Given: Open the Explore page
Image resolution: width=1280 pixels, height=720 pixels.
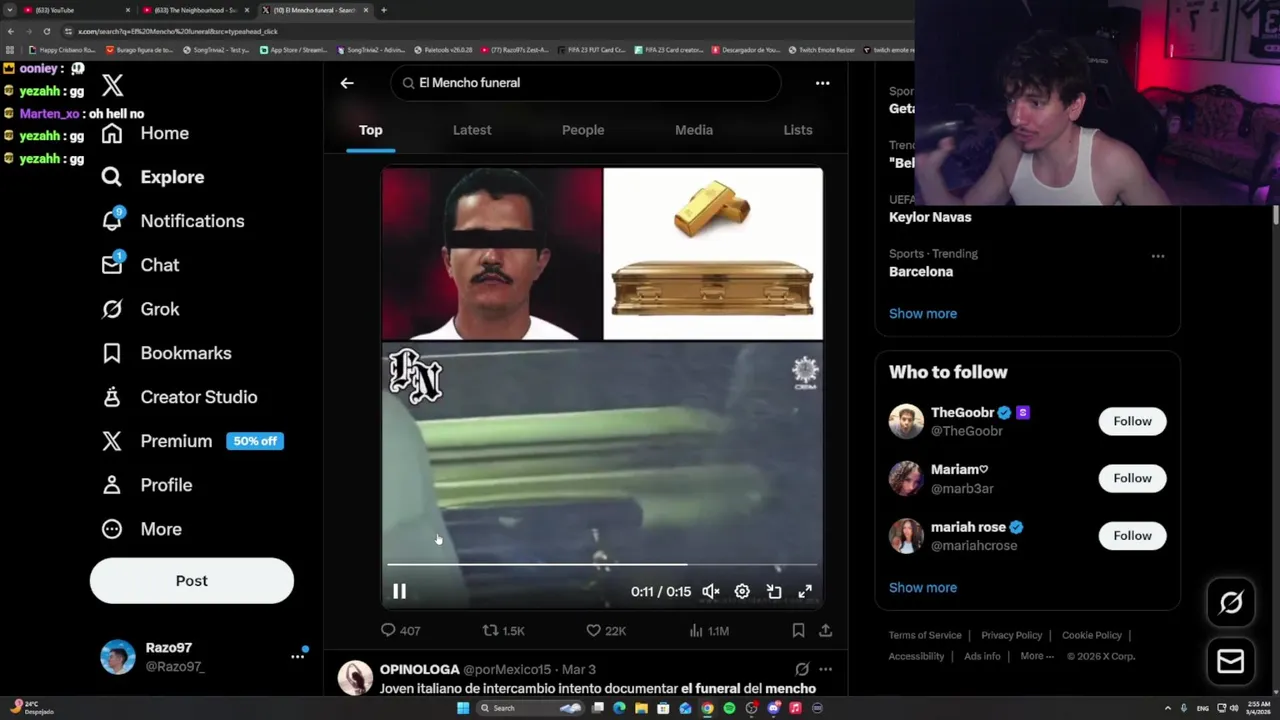Looking at the screenshot, I should point(152,177).
